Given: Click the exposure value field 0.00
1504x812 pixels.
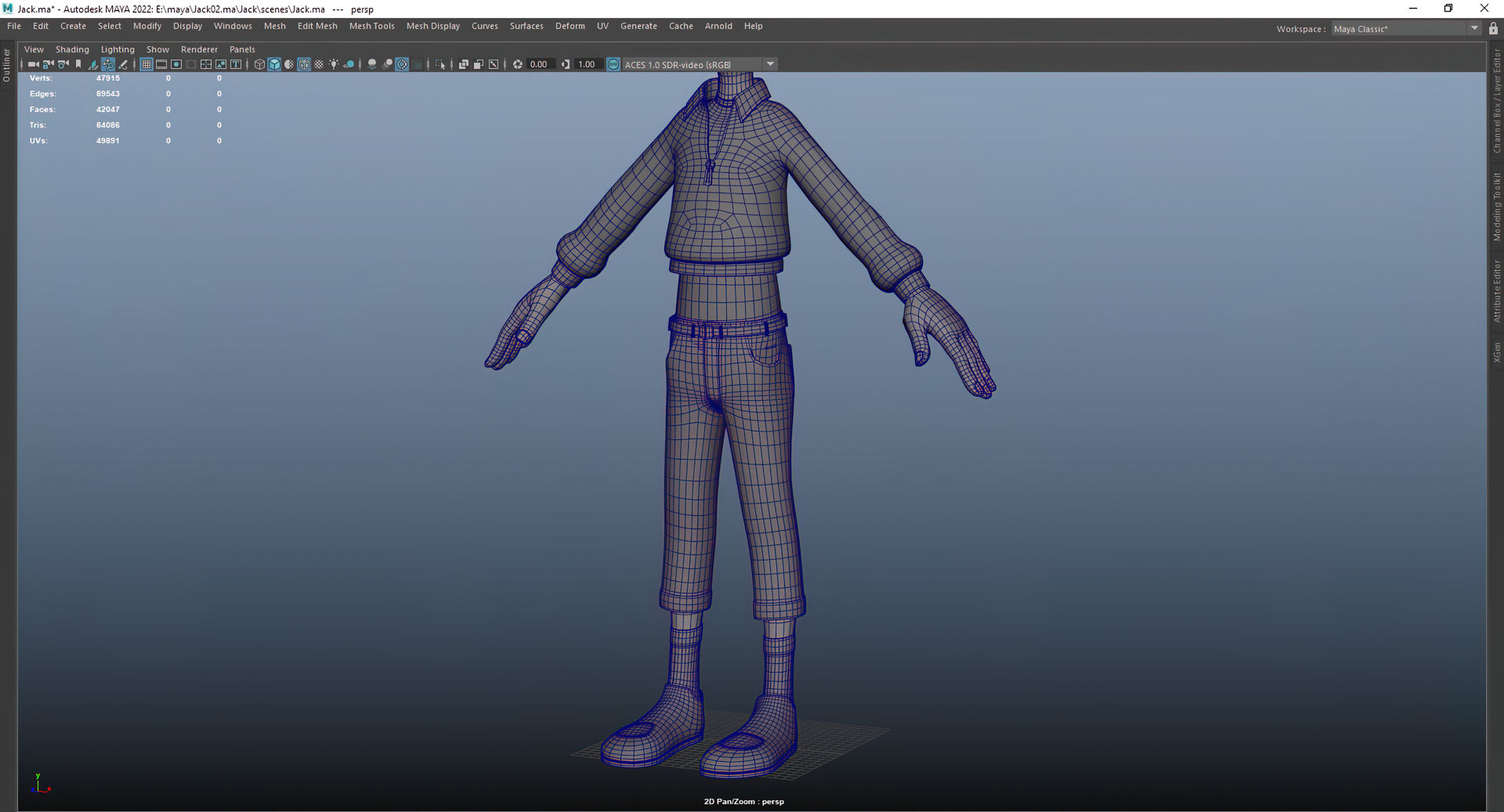Looking at the screenshot, I should [540, 64].
